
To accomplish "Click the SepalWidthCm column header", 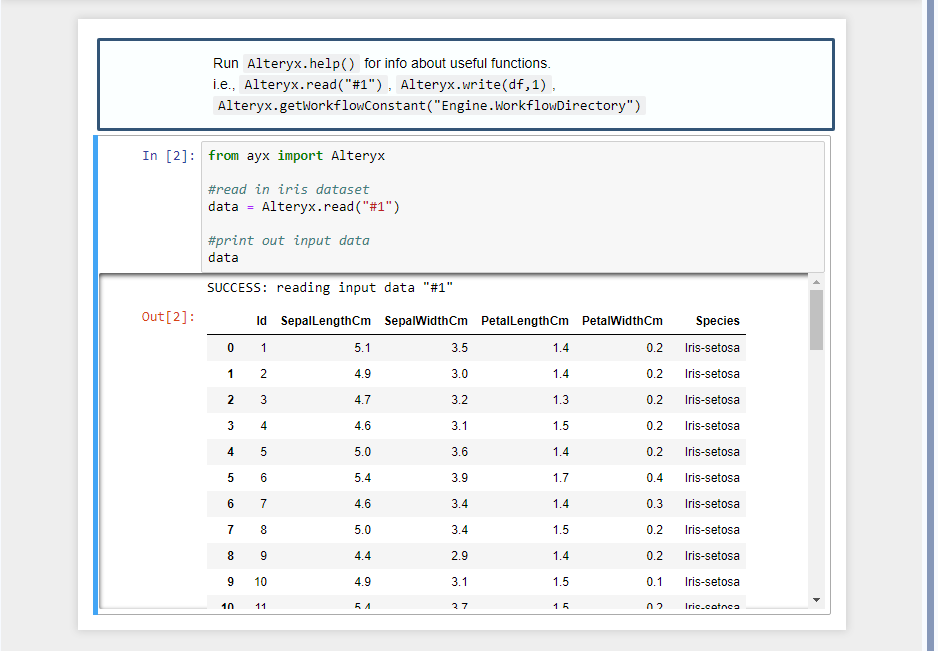I will (x=426, y=321).
